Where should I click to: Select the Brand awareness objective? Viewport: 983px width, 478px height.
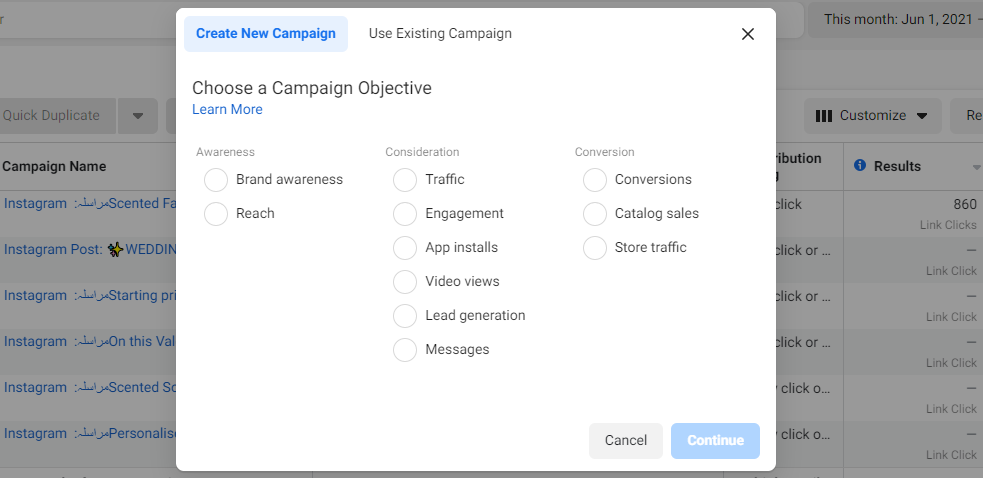tap(216, 179)
